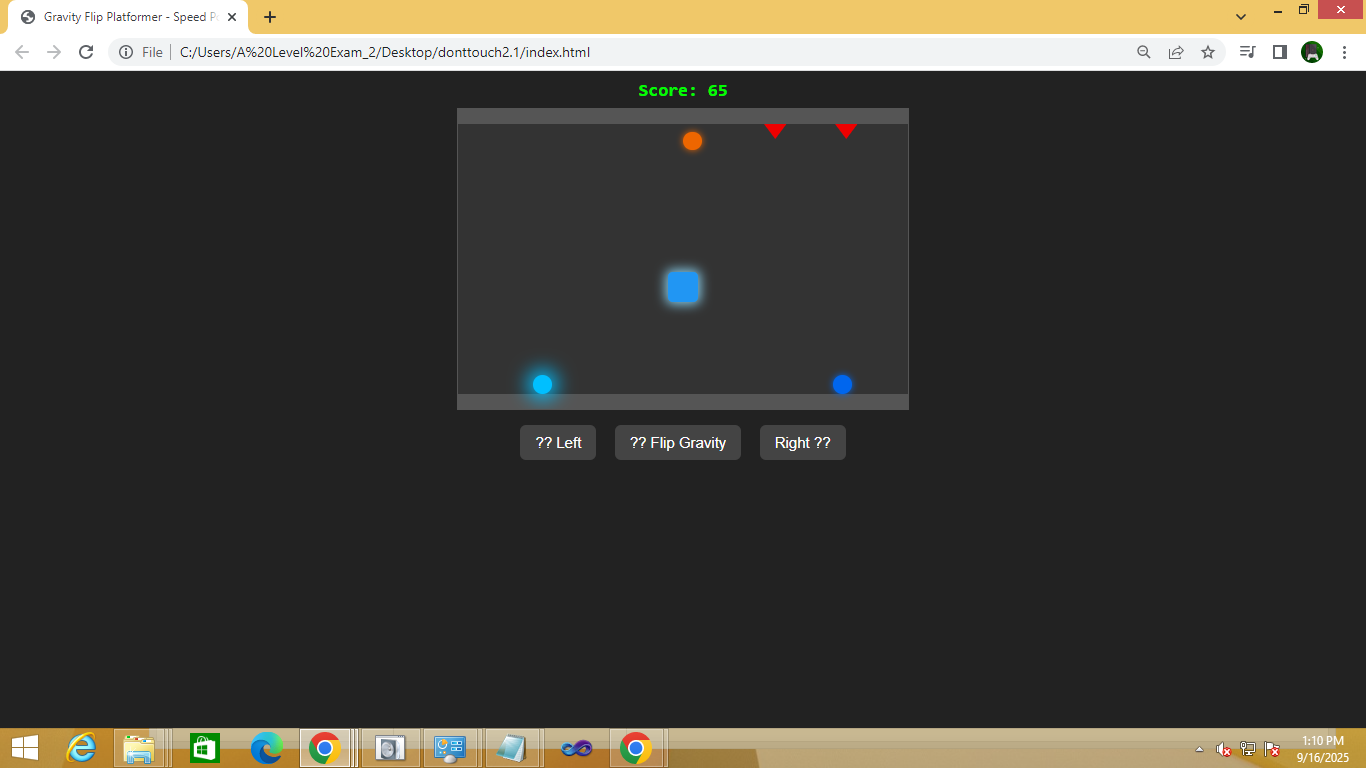The image size is (1366, 768).
Task: Click the Left movement button
Action: [558, 443]
